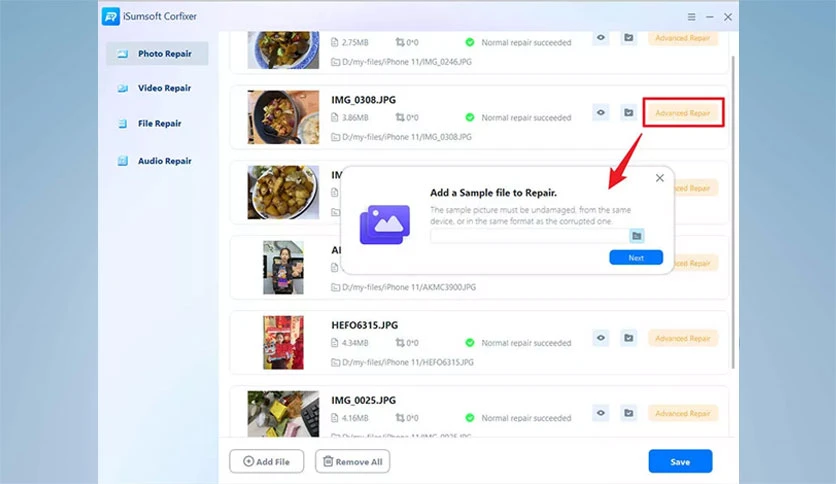836x484 pixels.
Task: Click the Audio Repair sidebar icon
Action: 123,161
